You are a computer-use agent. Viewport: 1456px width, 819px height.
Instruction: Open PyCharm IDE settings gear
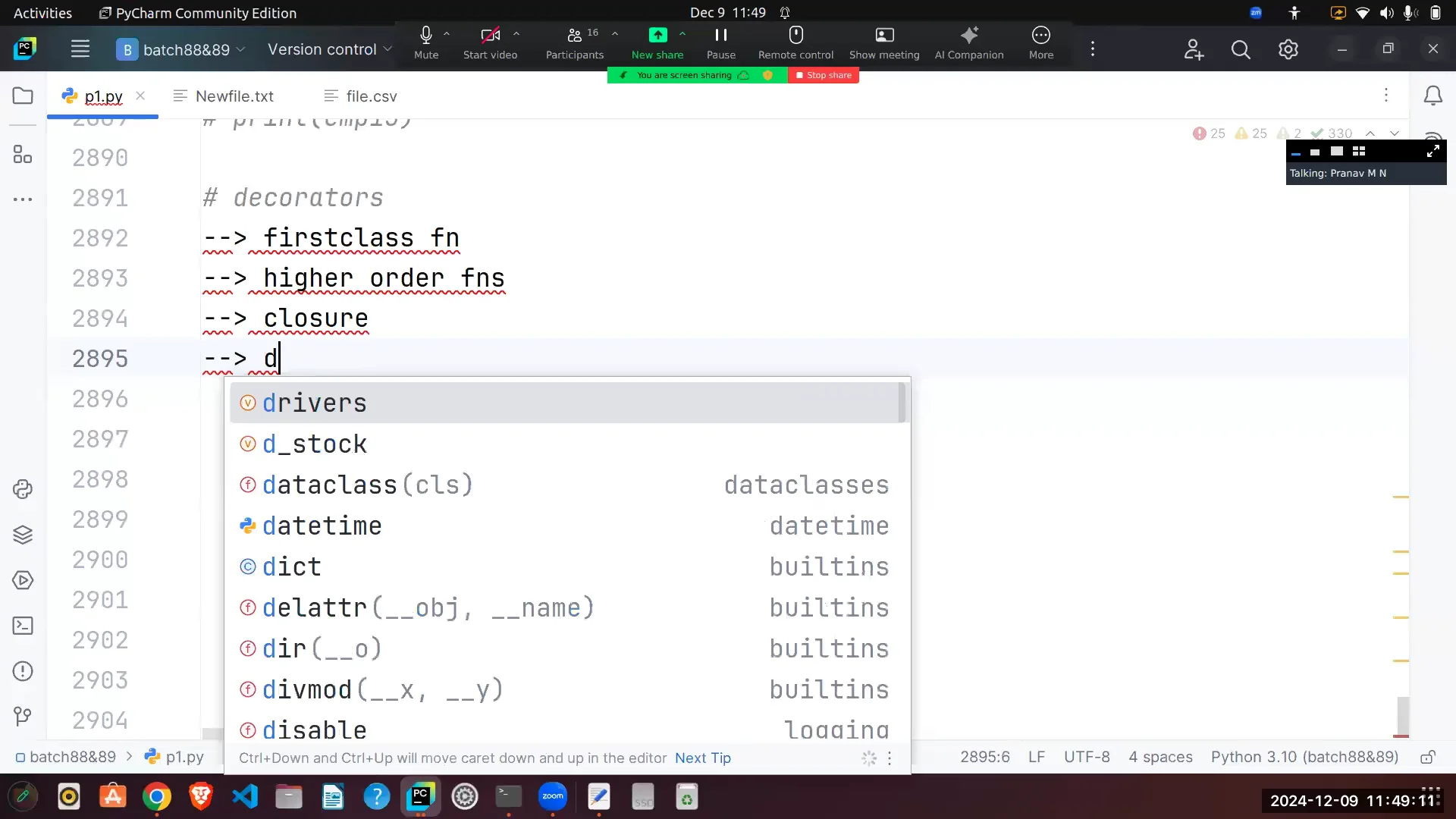1288,49
